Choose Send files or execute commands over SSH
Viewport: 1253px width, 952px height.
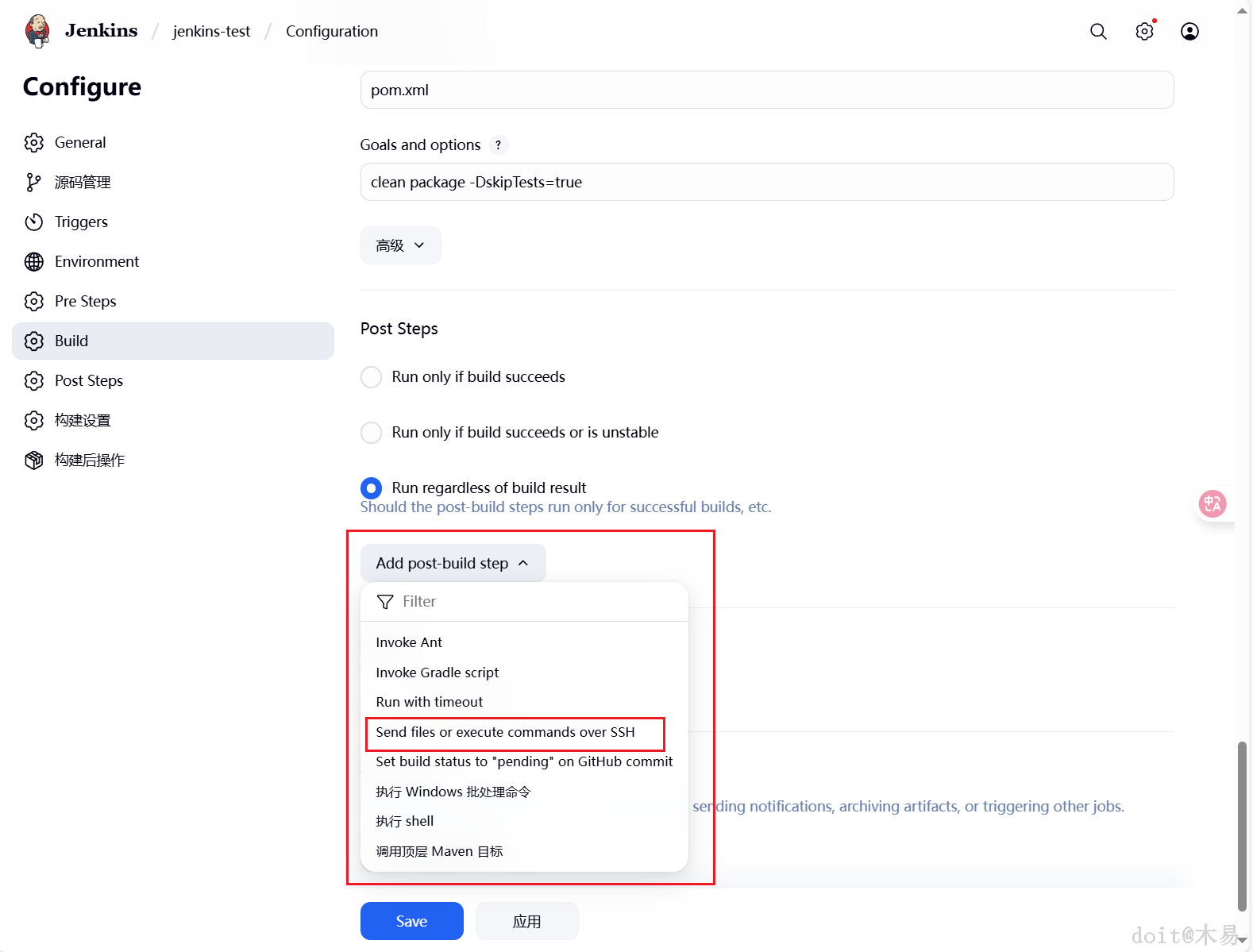(505, 732)
